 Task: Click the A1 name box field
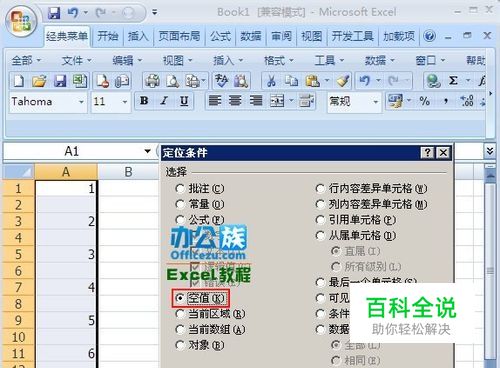tap(72, 151)
